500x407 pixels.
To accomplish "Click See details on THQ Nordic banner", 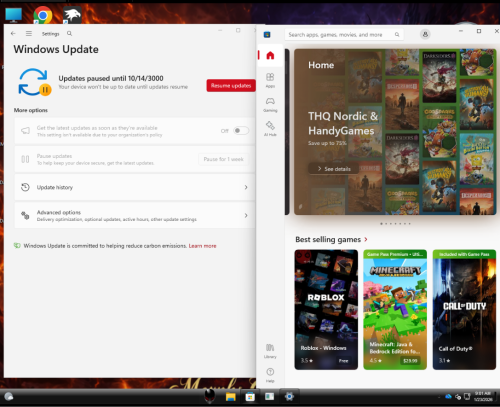I will (334, 169).
